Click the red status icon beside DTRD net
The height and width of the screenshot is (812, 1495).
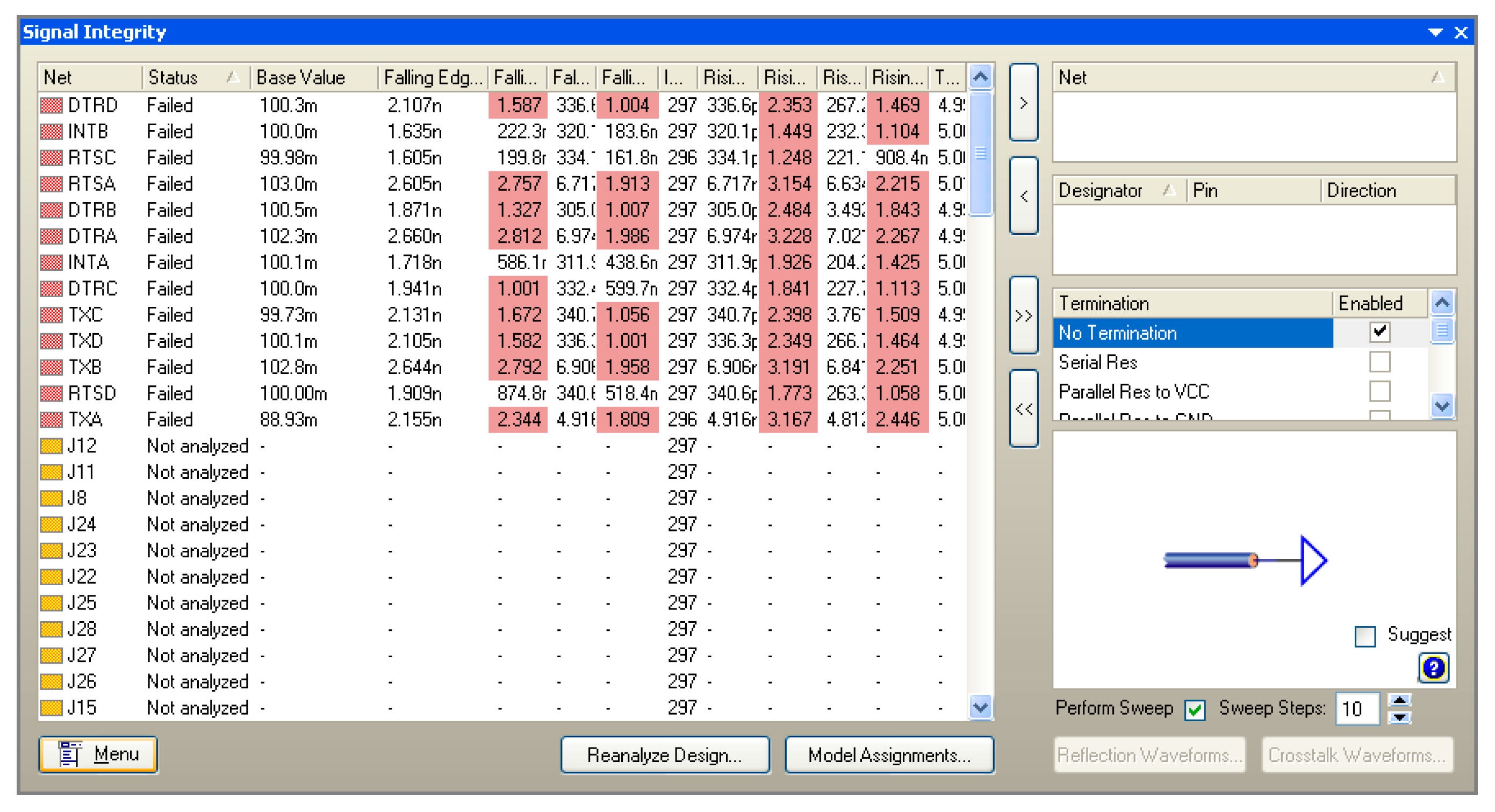click(x=51, y=105)
